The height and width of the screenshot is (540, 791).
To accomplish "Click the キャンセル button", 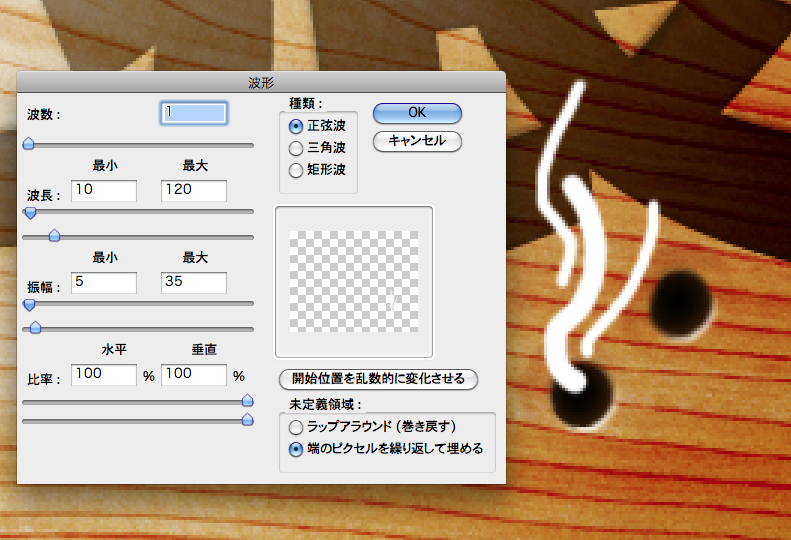I will (417, 141).
